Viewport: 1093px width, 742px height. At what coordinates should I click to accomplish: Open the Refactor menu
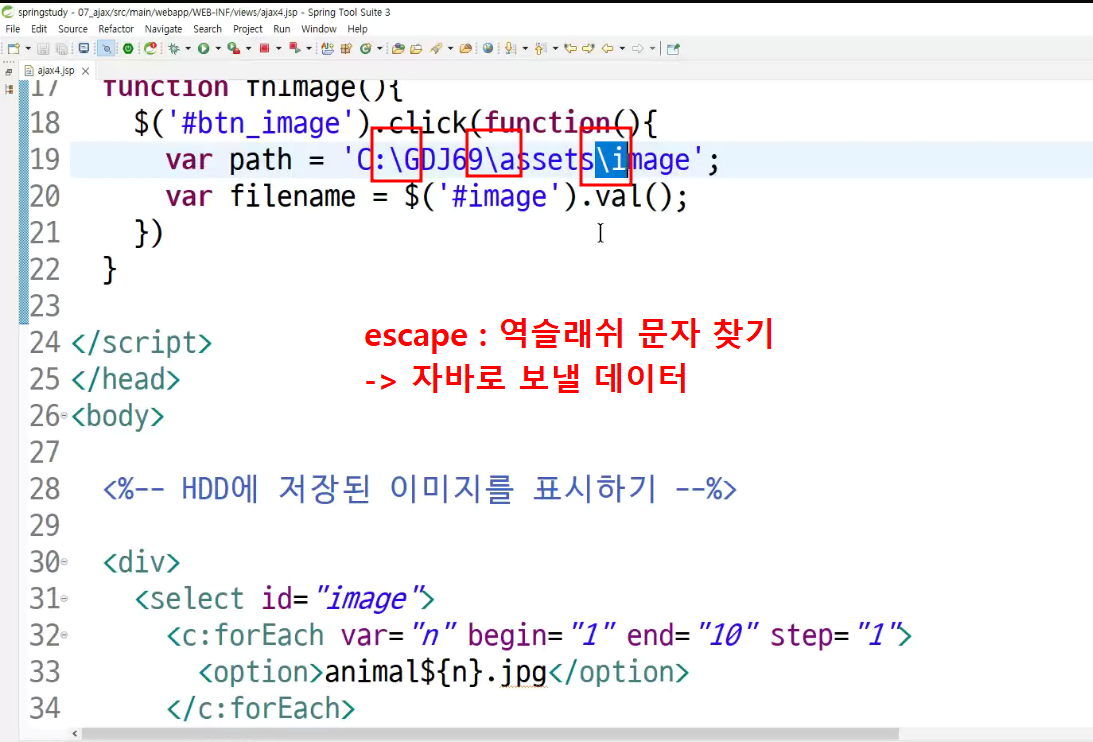tap(116, 29)
